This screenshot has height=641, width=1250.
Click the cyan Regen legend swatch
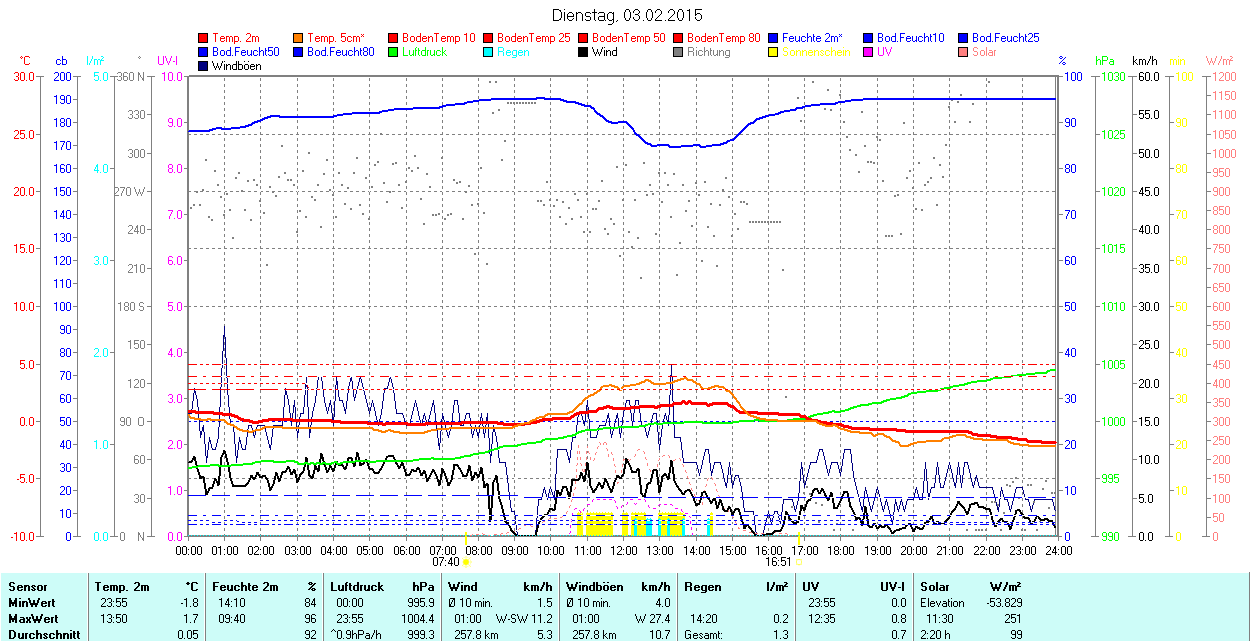(489, 52)
